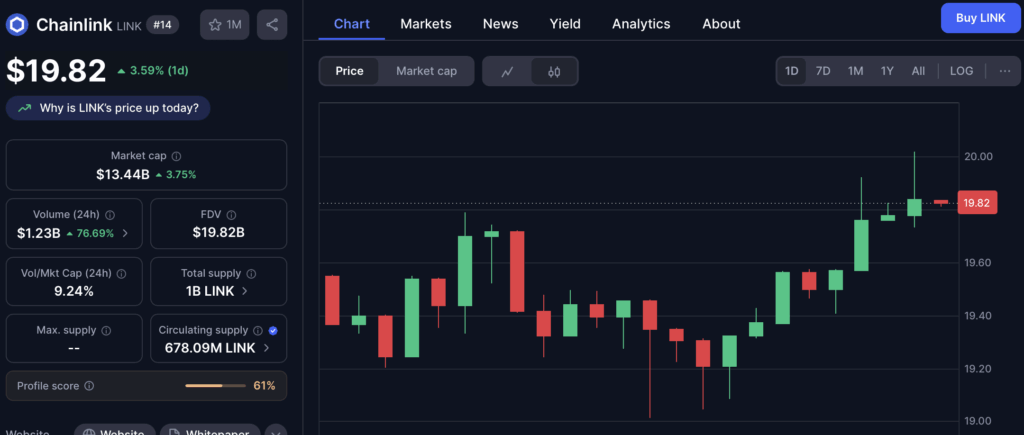Show FDV info icon
1024x435 pixels.
click(231, 214)
